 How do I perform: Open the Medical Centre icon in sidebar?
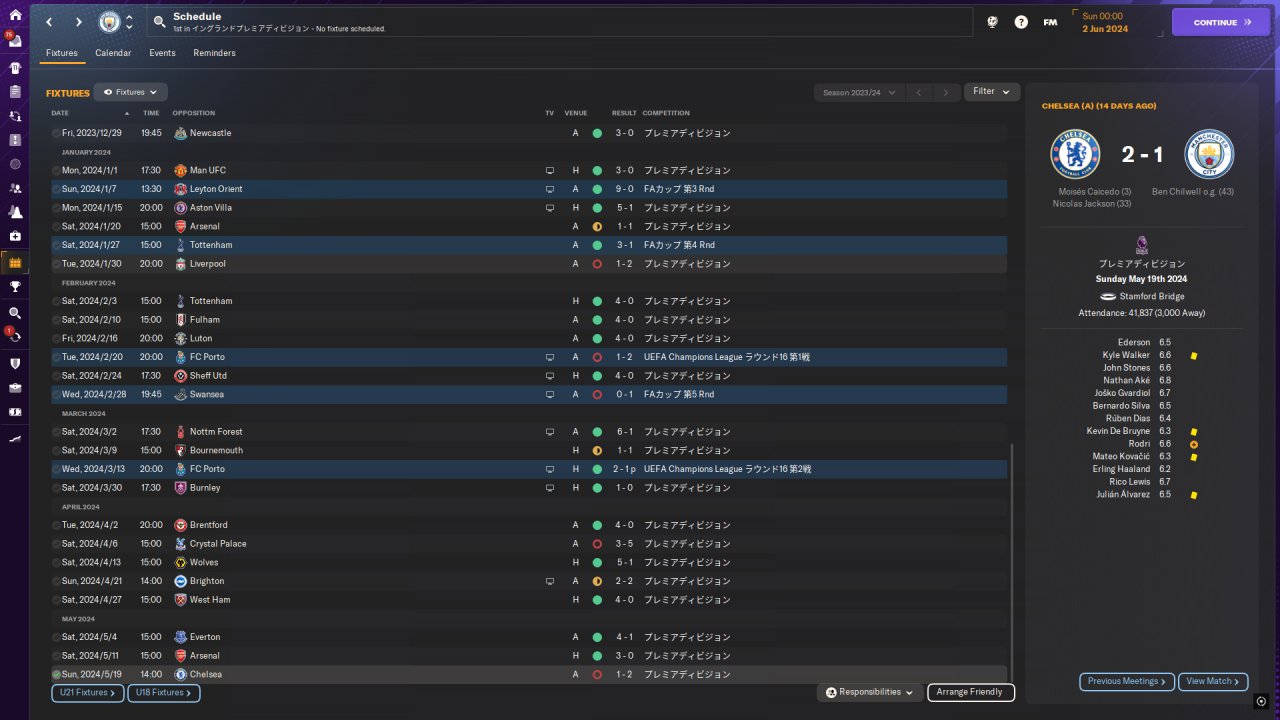coord(15,236)
